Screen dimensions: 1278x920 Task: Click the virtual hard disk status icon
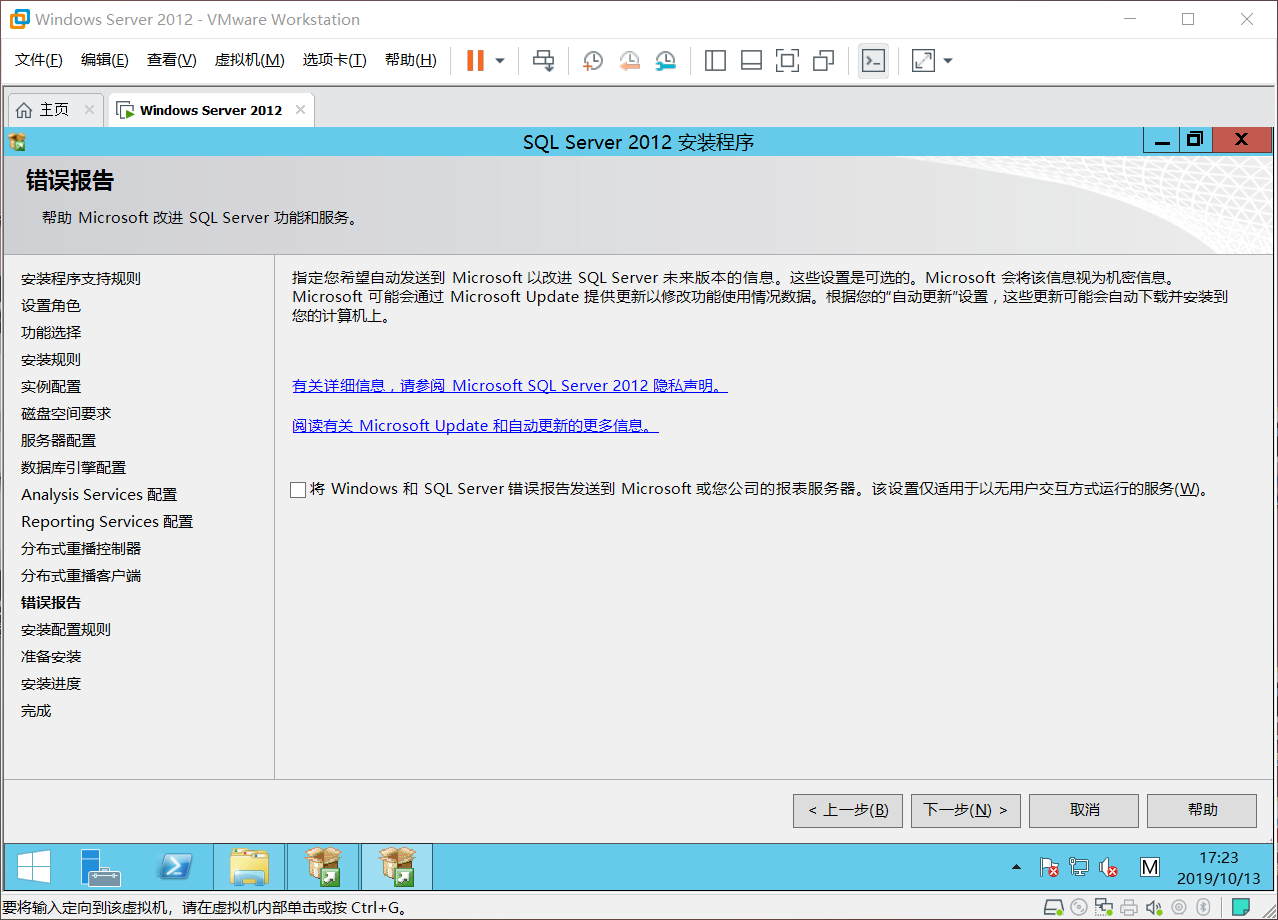point(1054,907)
